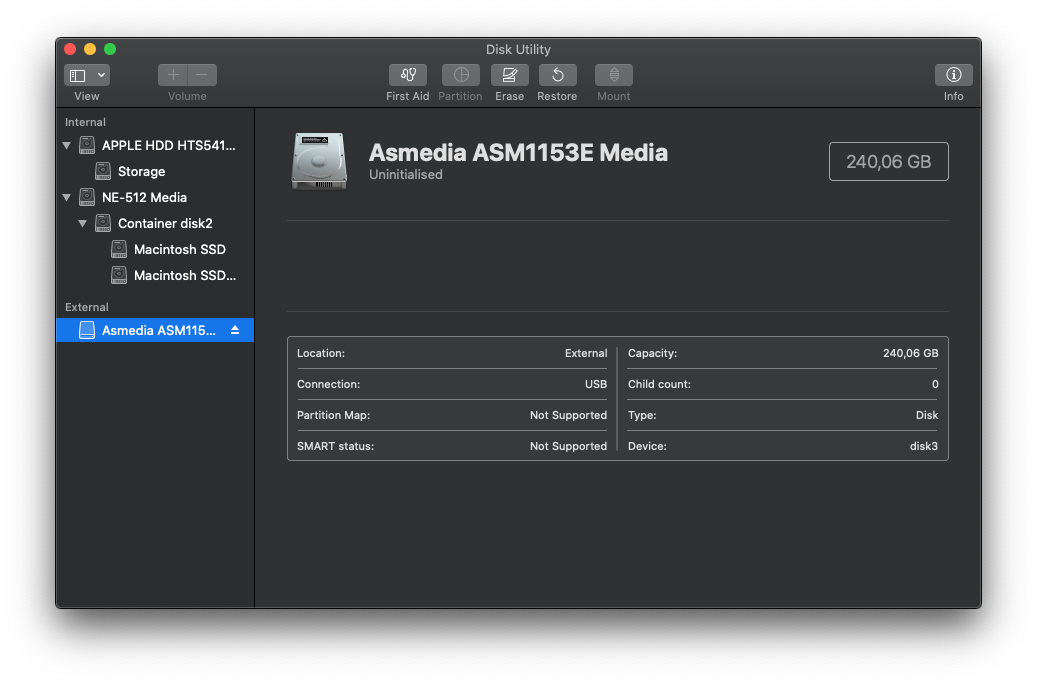Add a volume with plus button
Image resolution: width=1037 pixels, height=682 pixels.
(173, 75)
